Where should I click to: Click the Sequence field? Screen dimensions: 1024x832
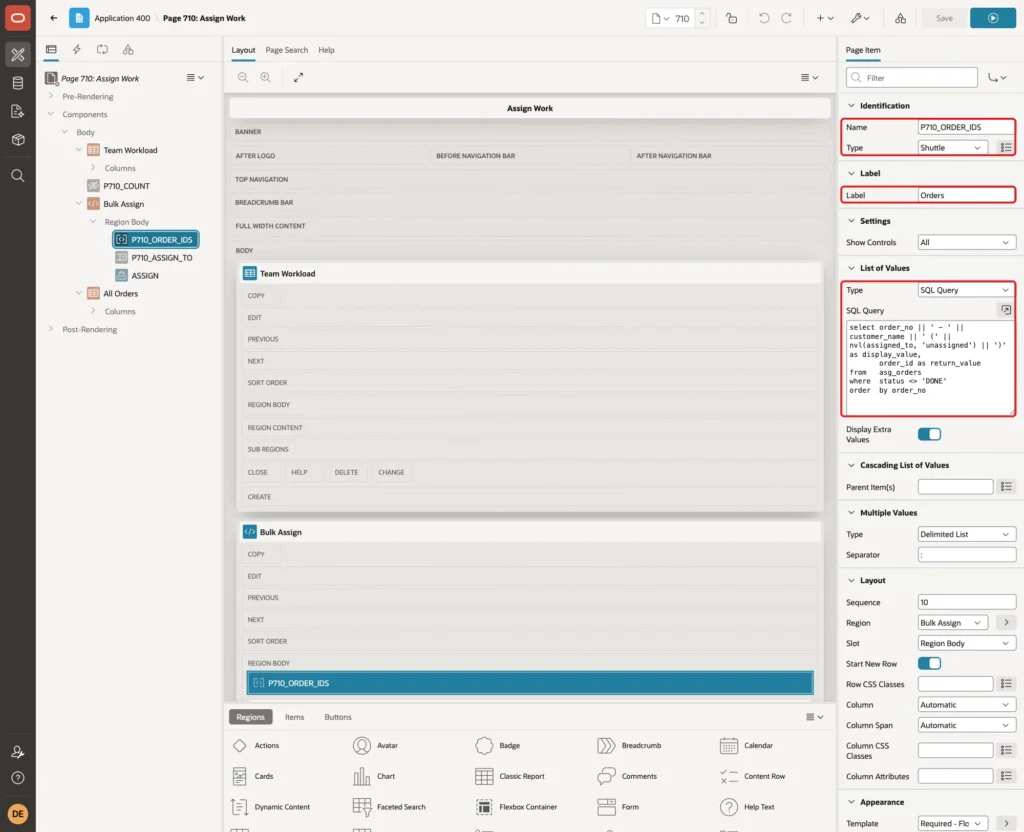[x=967, y=602]
